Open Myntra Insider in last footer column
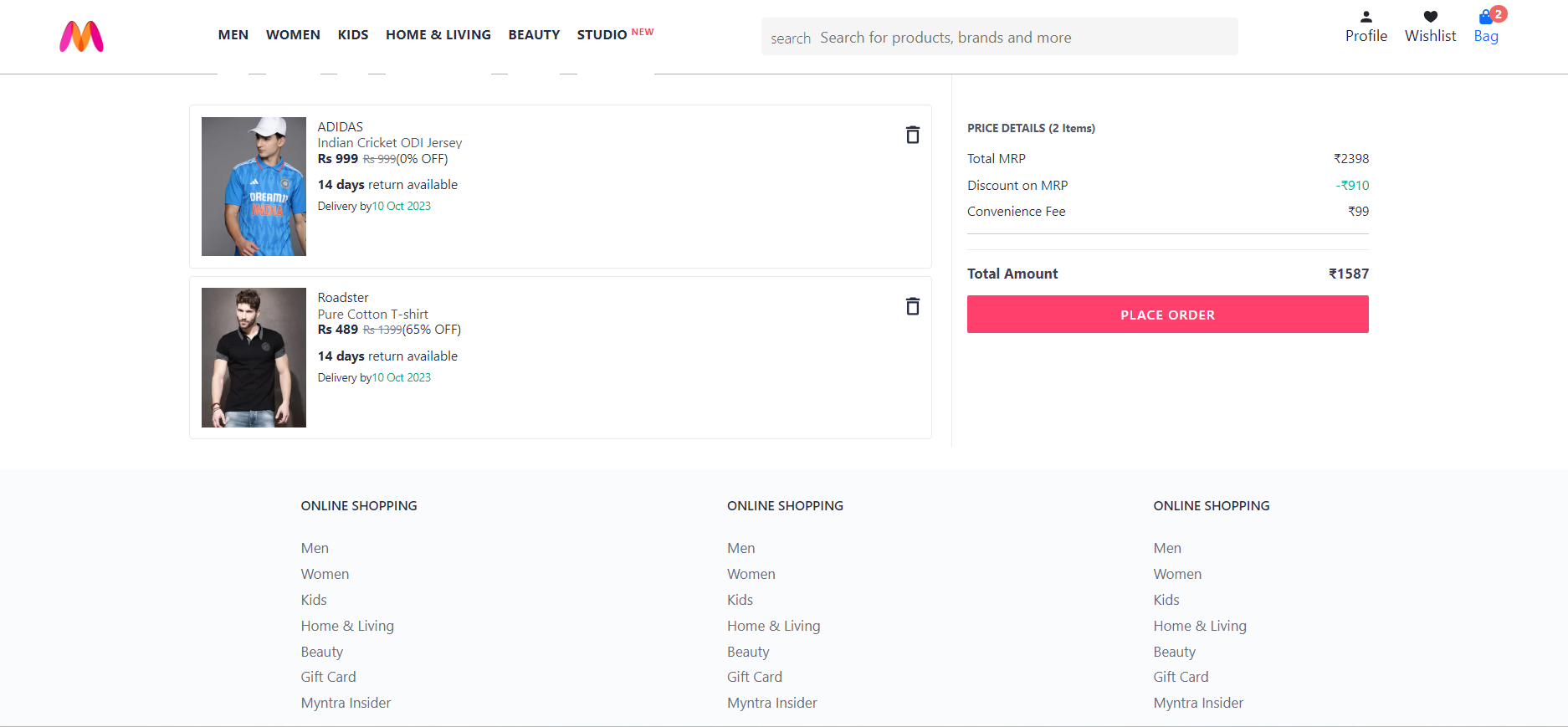Screen dimensions: 1568x727 (1198, 703)
